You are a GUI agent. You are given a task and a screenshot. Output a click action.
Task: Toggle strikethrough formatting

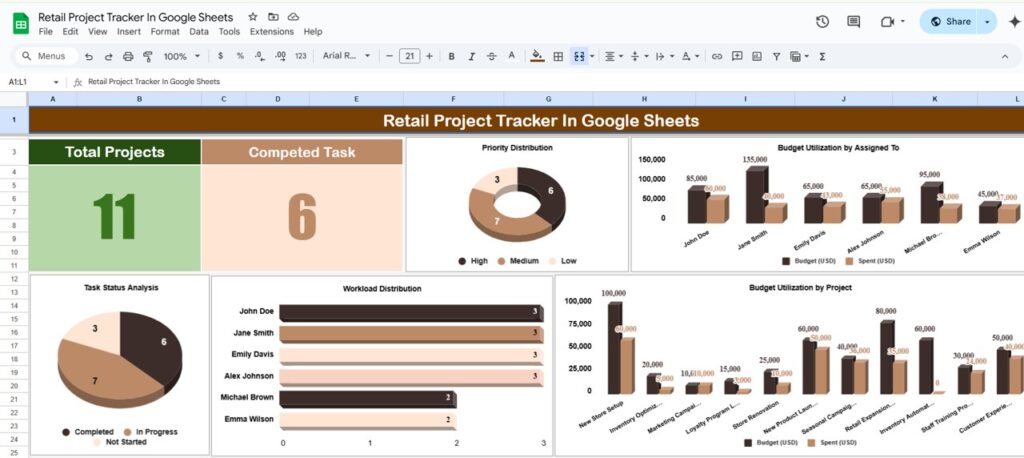(492, 57)
